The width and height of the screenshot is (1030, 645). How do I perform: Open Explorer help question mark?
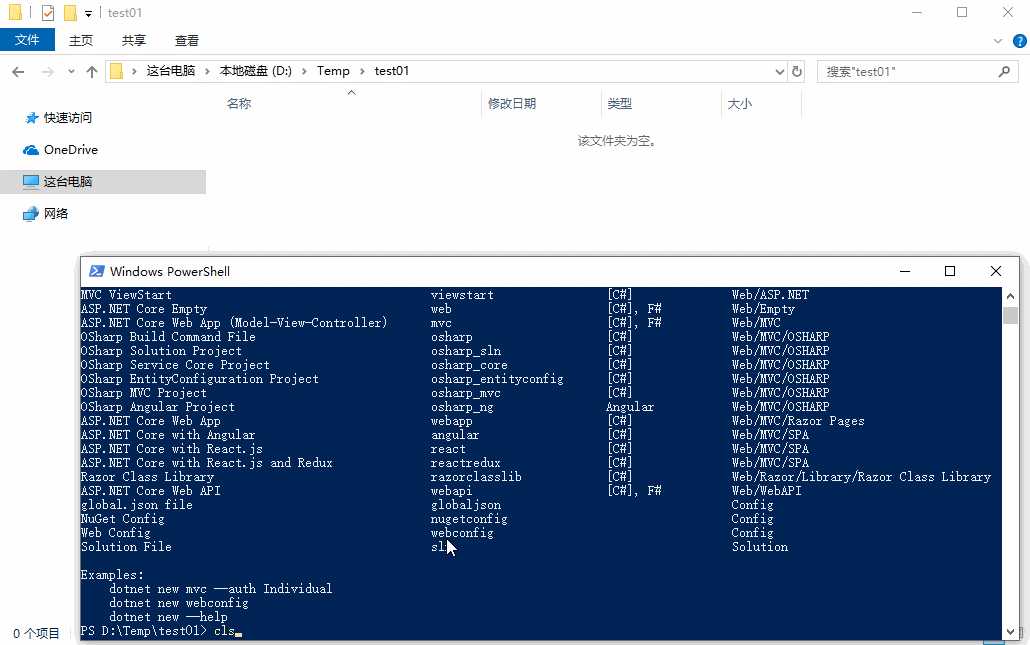[x=1019, y=41]
